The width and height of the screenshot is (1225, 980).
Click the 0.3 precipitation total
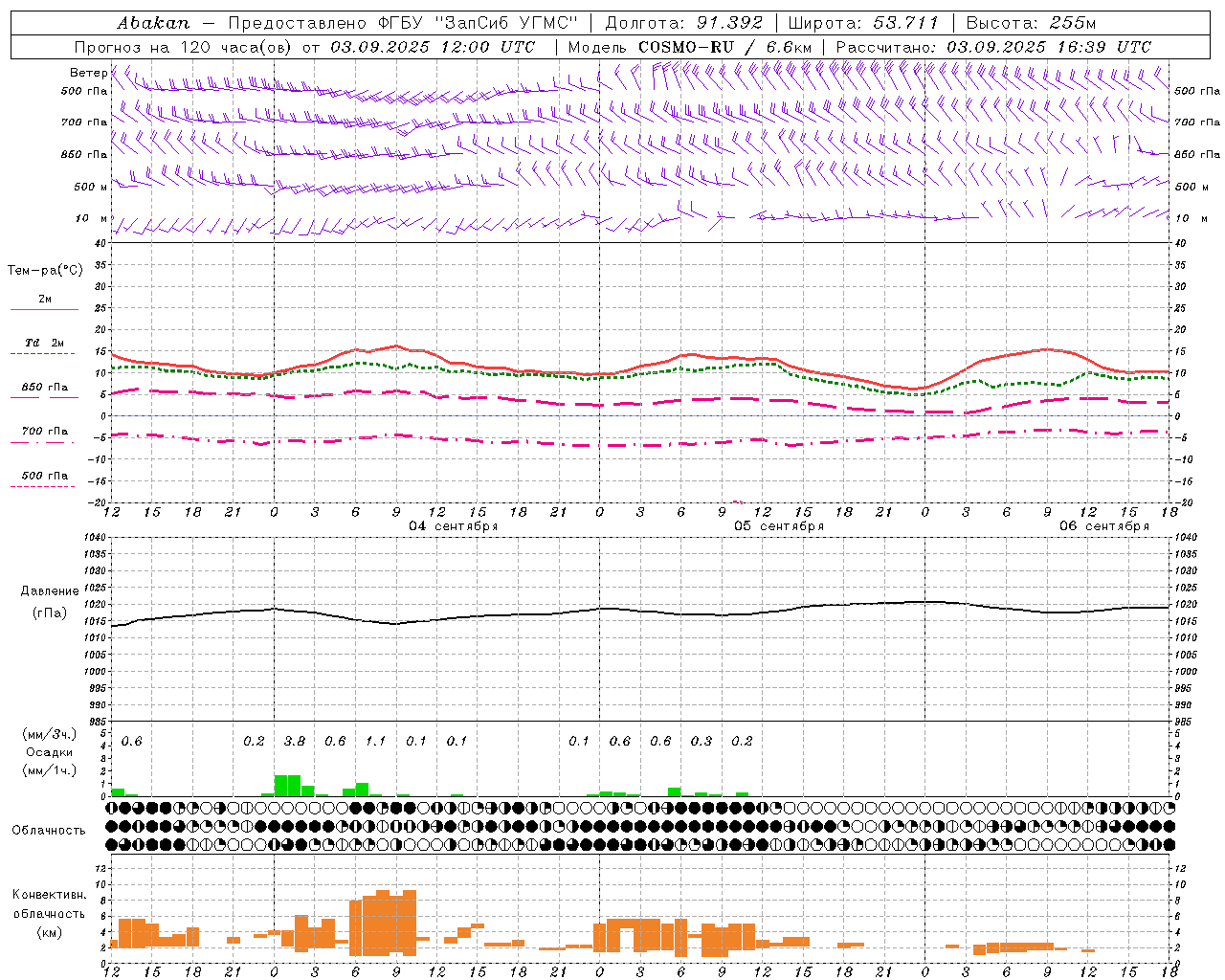[702, 741]
